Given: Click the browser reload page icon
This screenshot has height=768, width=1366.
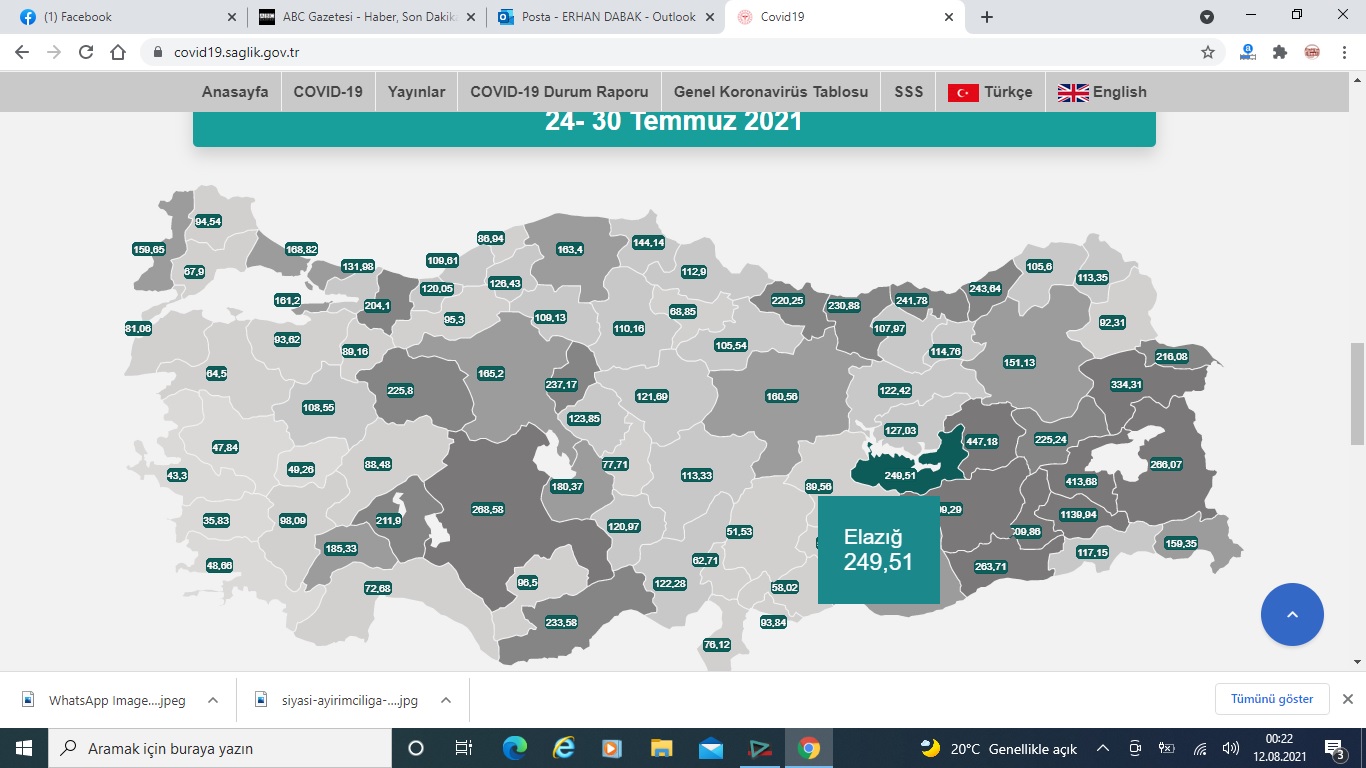Looking at the screenshot, I should [85, 53].
